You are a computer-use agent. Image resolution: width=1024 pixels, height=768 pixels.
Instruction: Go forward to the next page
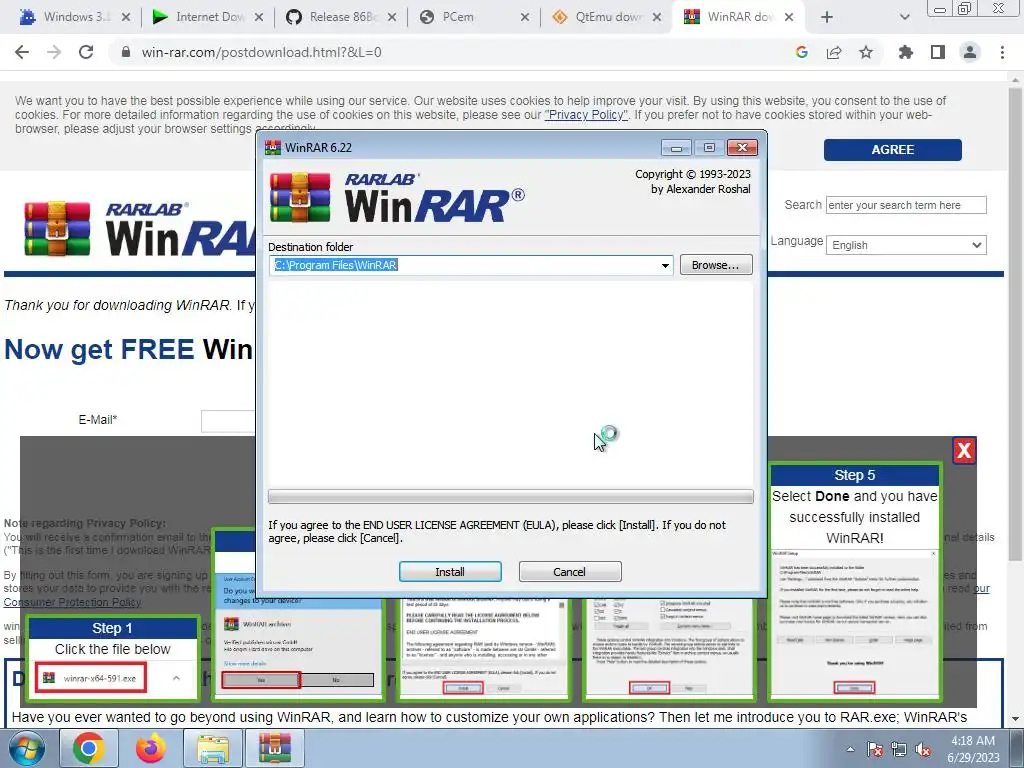54,52
